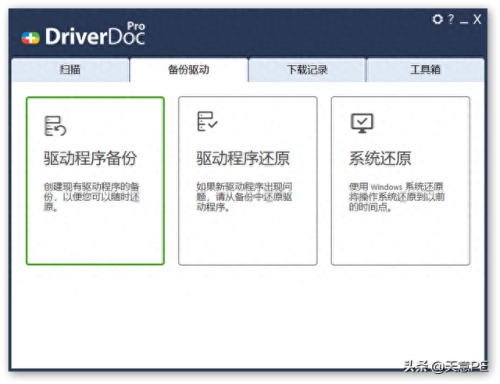The image size is (500, 384).
Task: Click description text 创建现有驱动程序的备份
Action: pos(92,197)
